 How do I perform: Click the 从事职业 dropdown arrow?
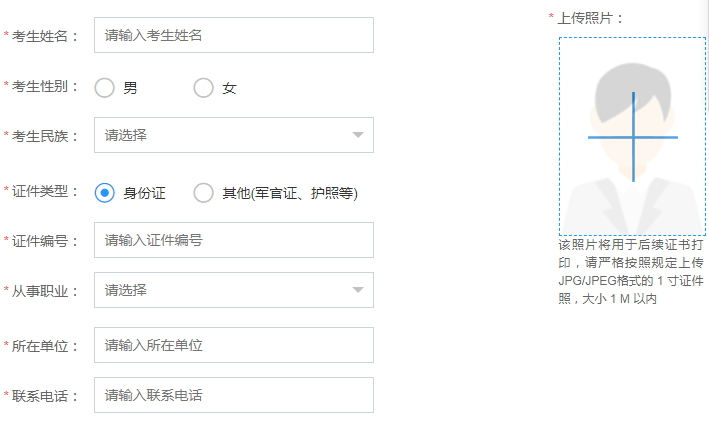coord(358,290)
